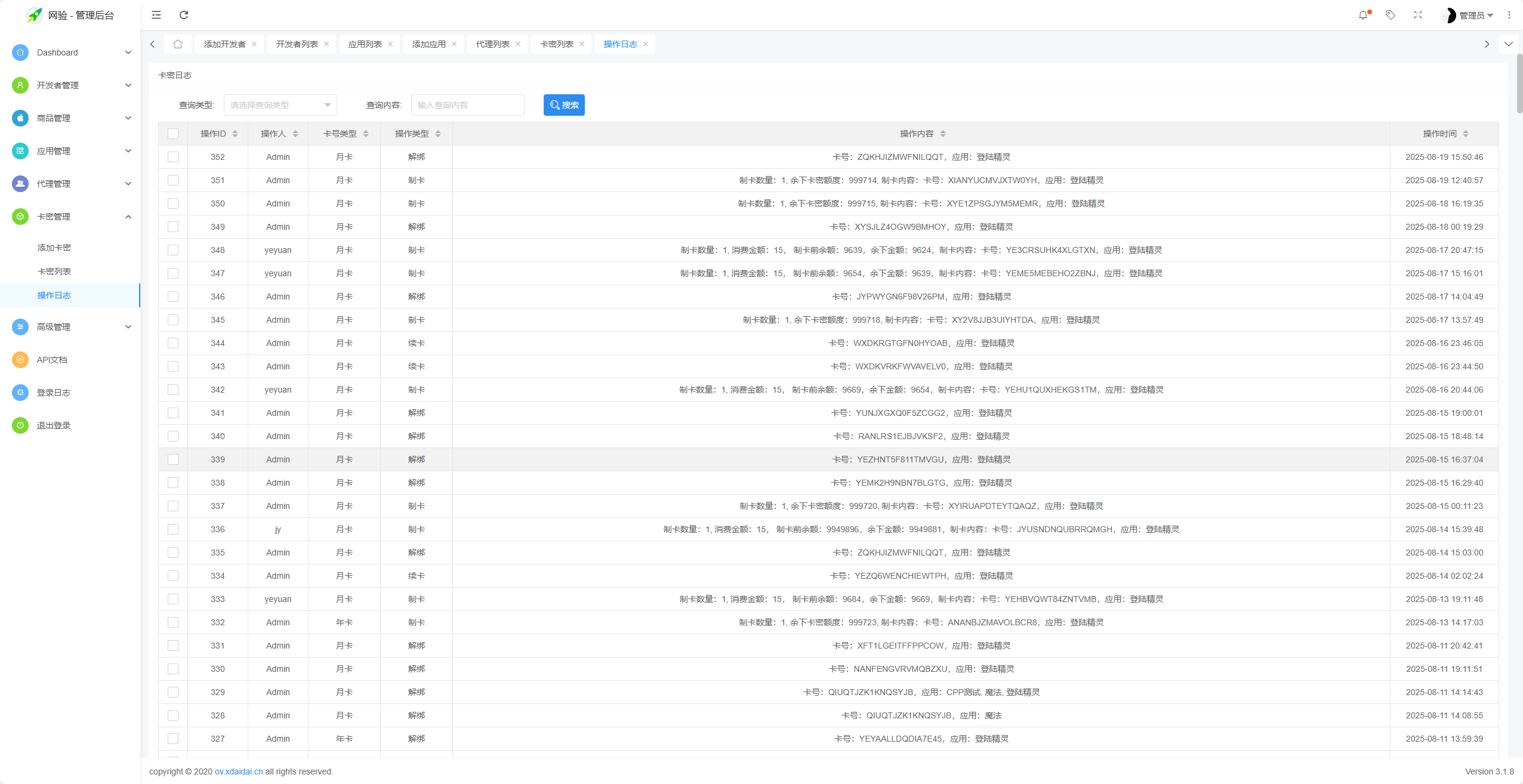Check the row 352 checkbox
Image resolution: width=1523 pixels, height=784 pixels.
click(x=173, y=157)
